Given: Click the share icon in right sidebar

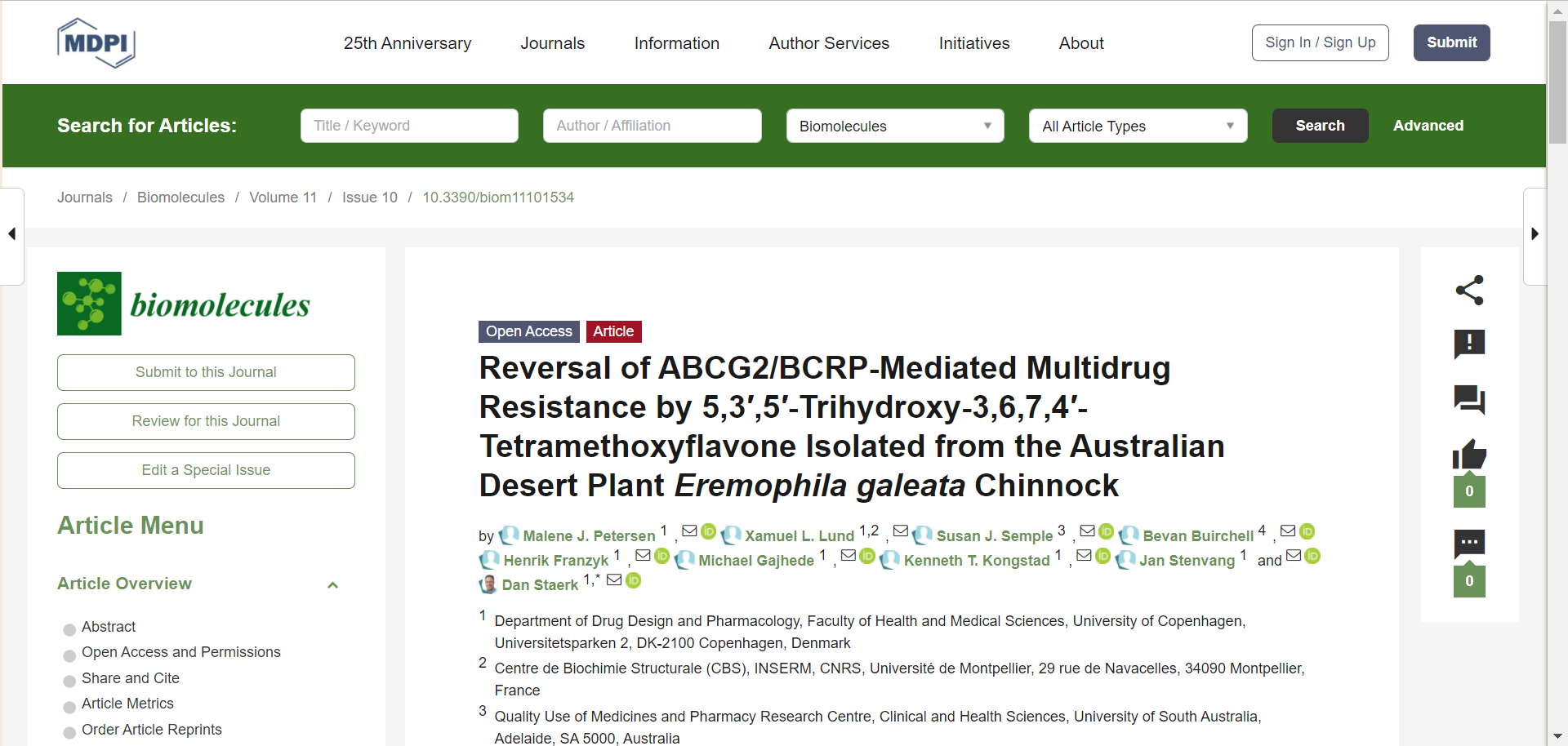Looking at the screenshot, I should 1469,290.
